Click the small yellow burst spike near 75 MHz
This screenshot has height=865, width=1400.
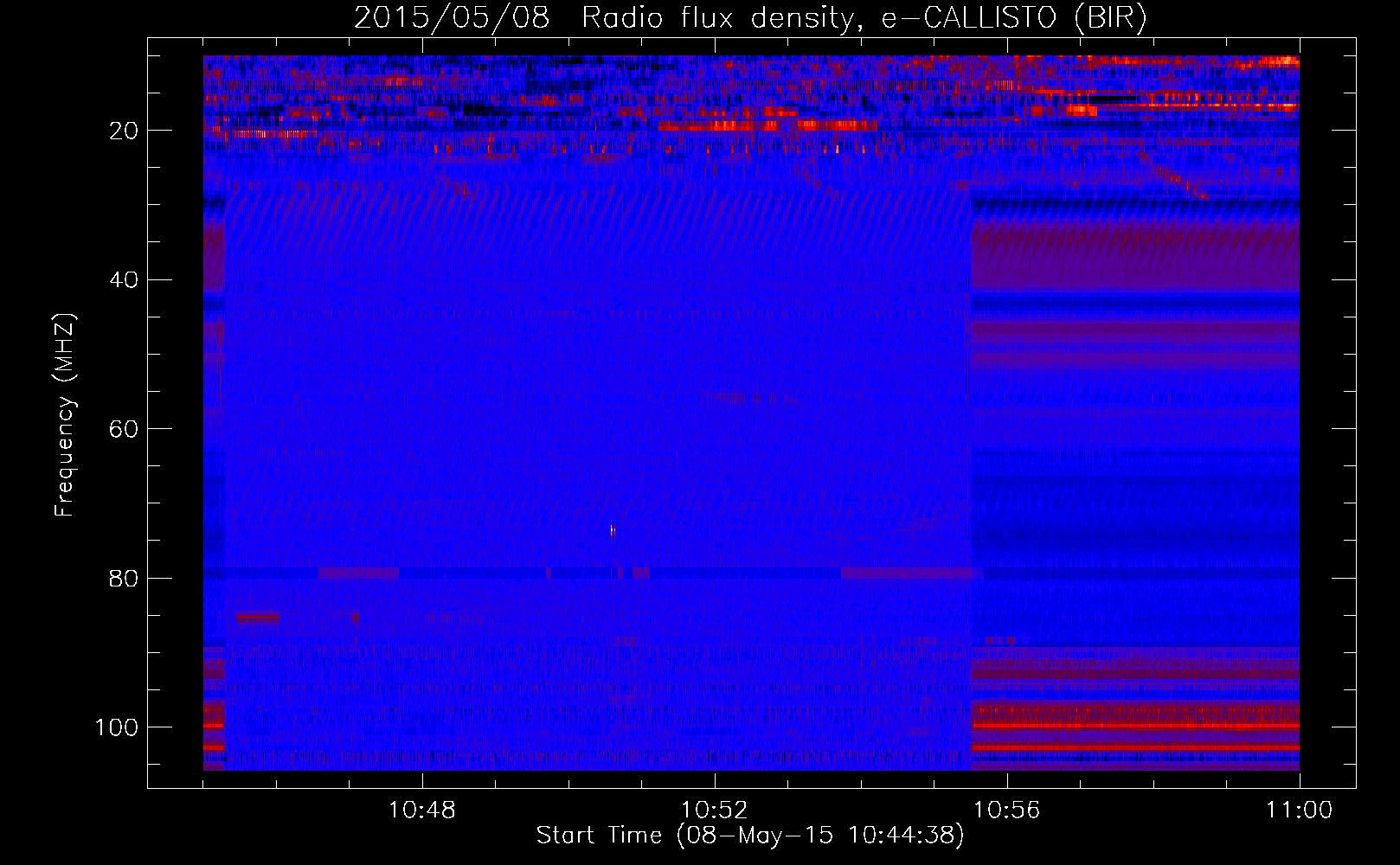(x=613, y=530)
